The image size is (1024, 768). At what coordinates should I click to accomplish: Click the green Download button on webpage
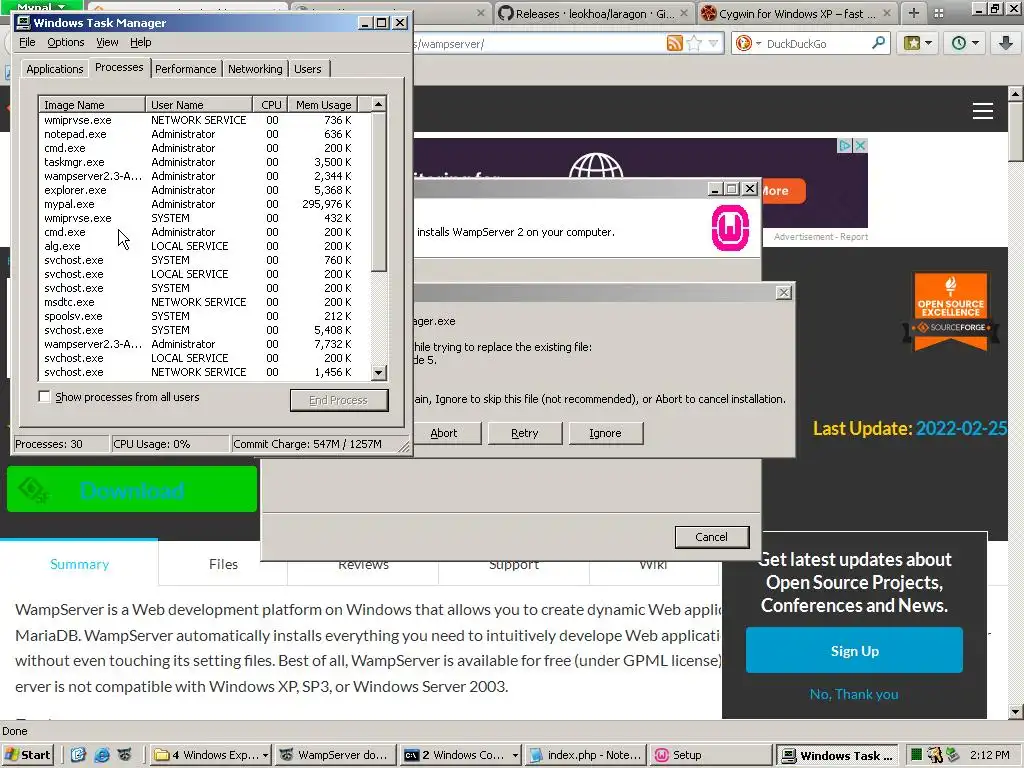pos(132,489)
